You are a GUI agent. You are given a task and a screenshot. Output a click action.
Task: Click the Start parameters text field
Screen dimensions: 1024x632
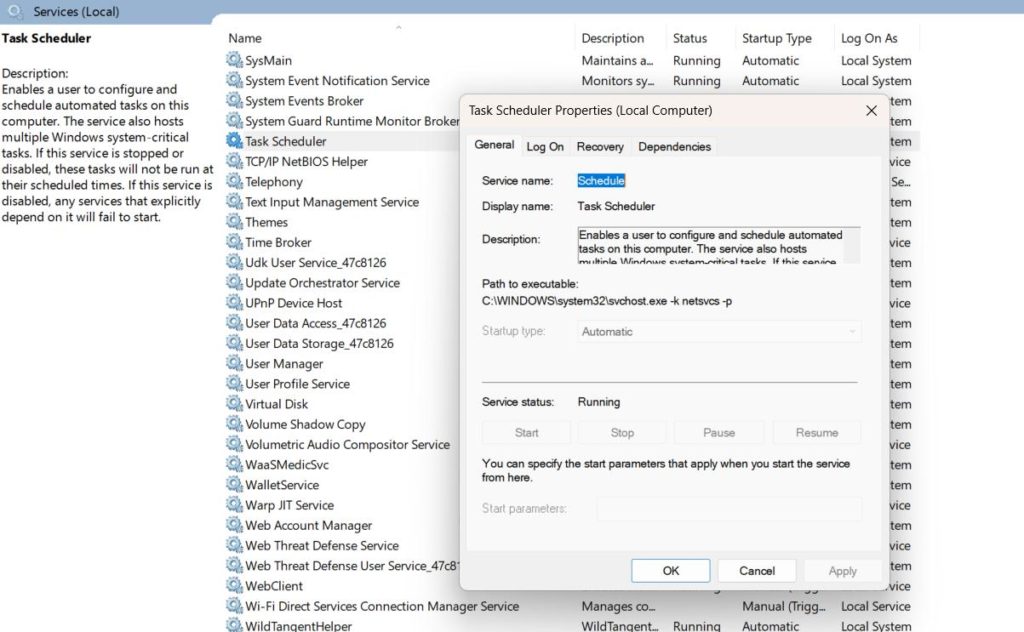(x=729, y=509)
